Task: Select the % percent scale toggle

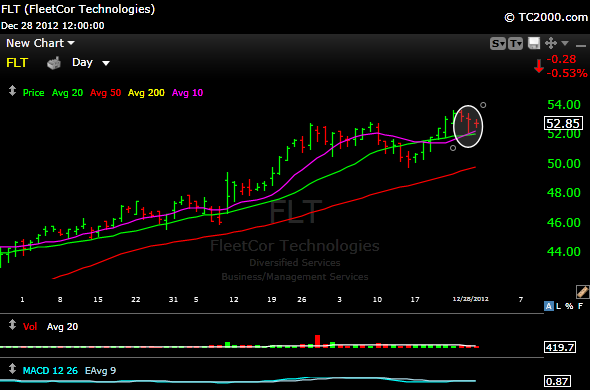Action: tap(569, 306)
